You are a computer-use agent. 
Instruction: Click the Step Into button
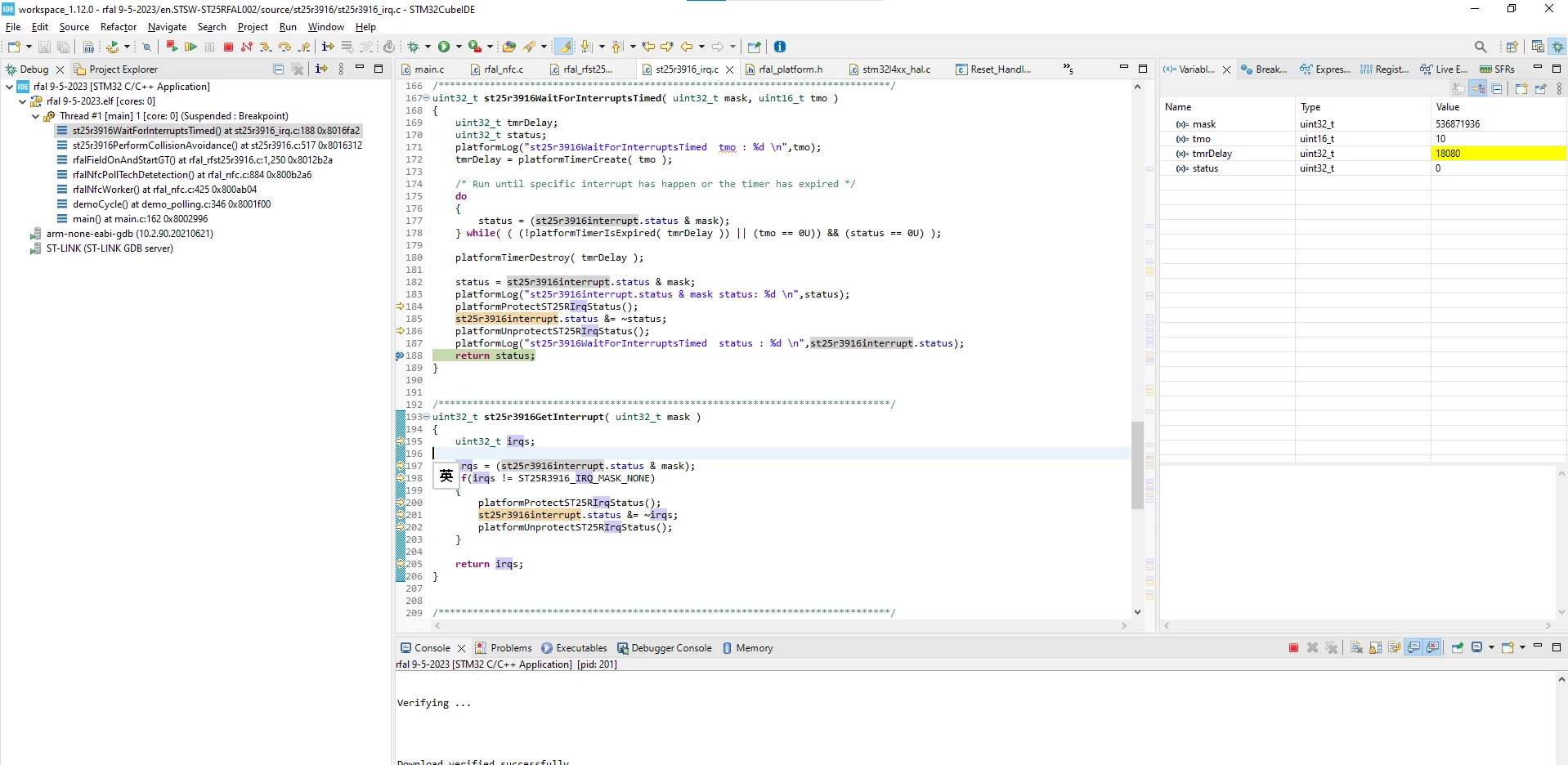(x=266, y=47)
